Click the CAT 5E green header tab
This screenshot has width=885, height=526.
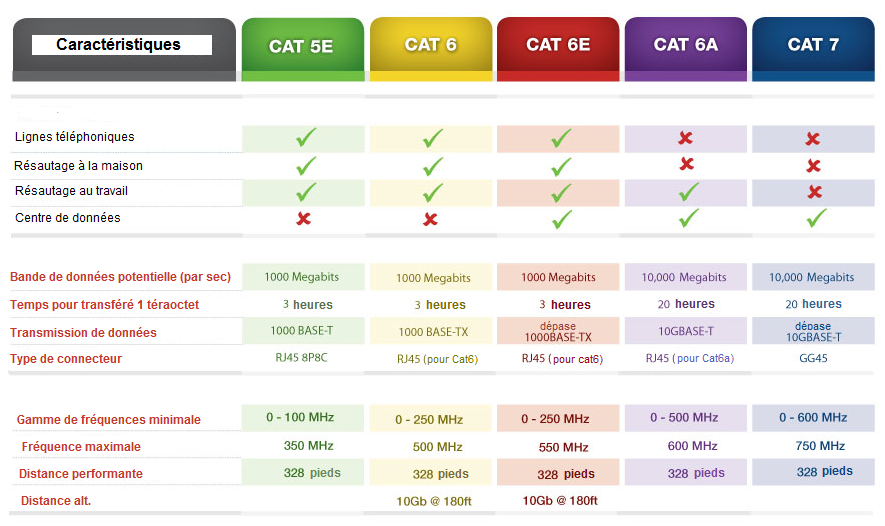[302, 46]
